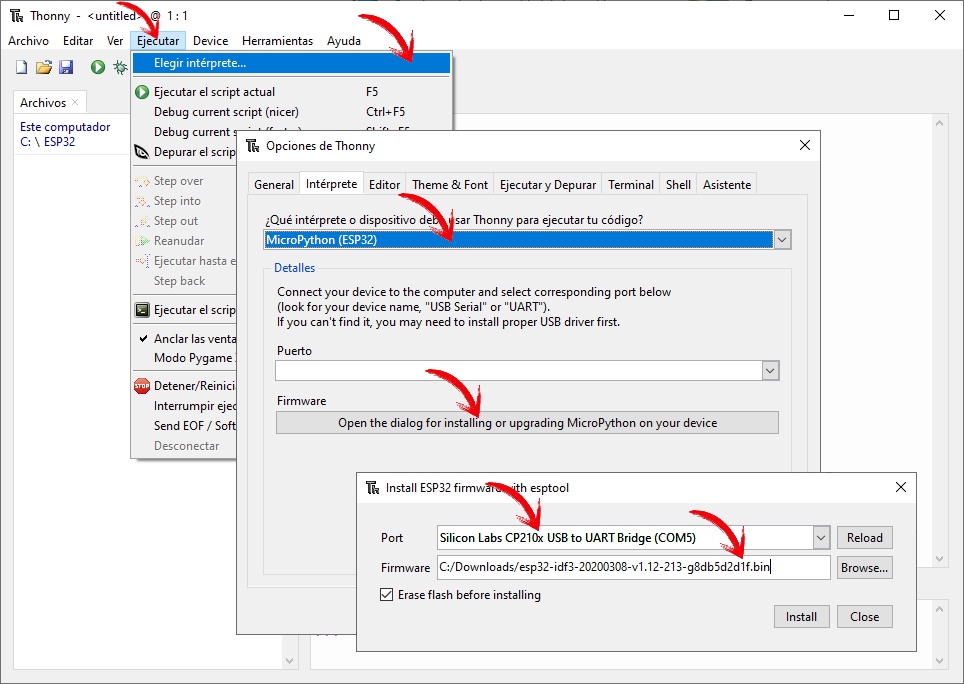964x684 pixels.
Task: Expand the MicroPython (ESP32) interpreter dropdown arrow
Action: pos(782,240)
